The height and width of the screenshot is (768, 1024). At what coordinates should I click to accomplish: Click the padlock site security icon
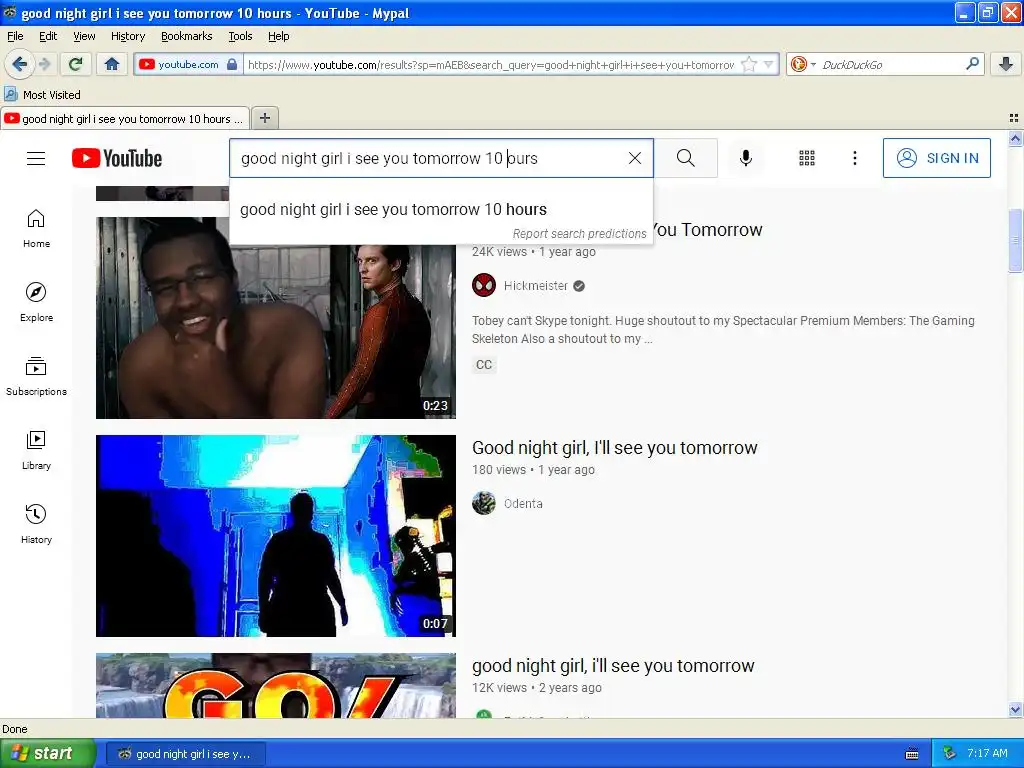[x=232, y=64]
